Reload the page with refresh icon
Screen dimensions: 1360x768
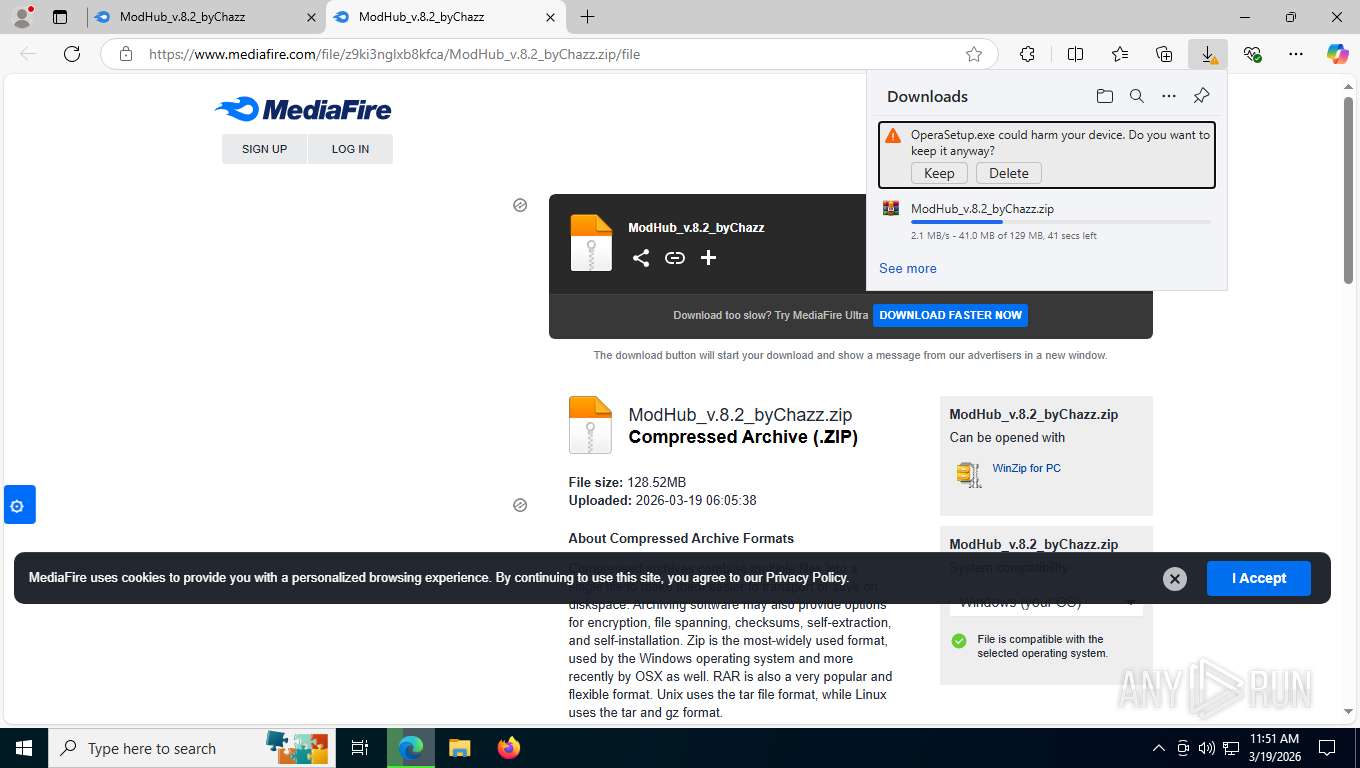pos(72,54)
